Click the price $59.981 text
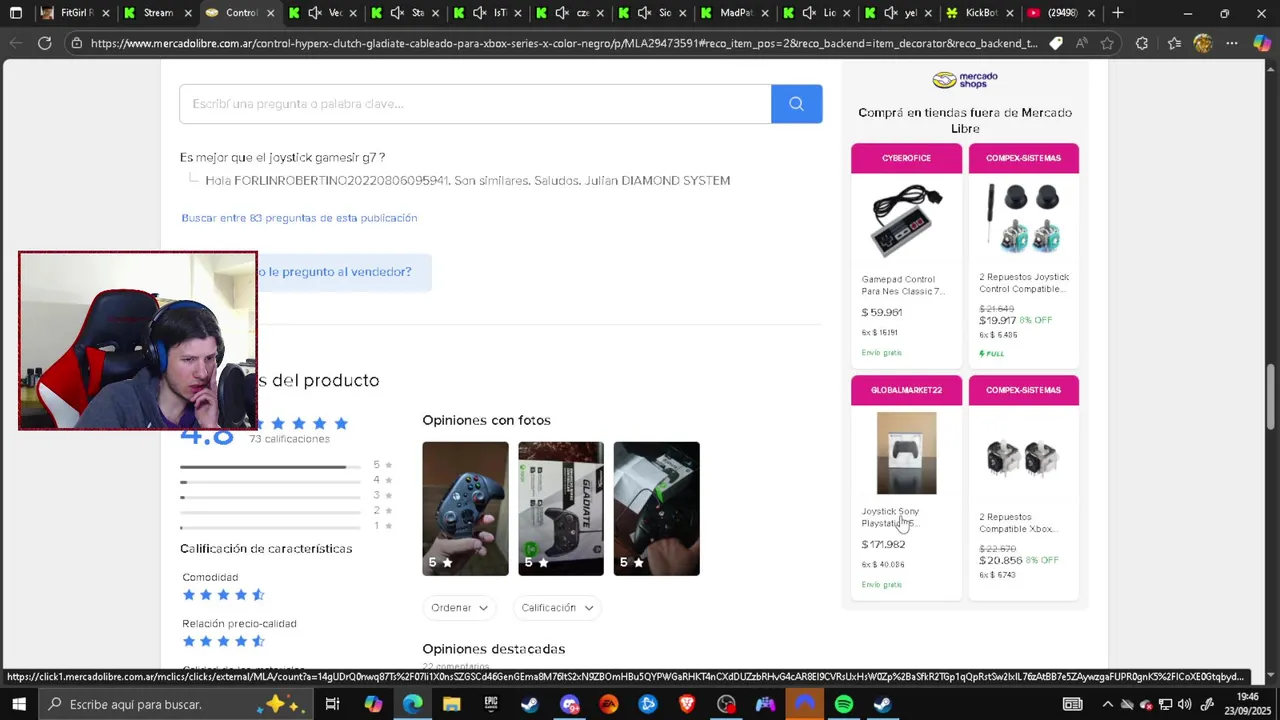The height and width of the screenshot is (720, 1280). coord(882,312)
